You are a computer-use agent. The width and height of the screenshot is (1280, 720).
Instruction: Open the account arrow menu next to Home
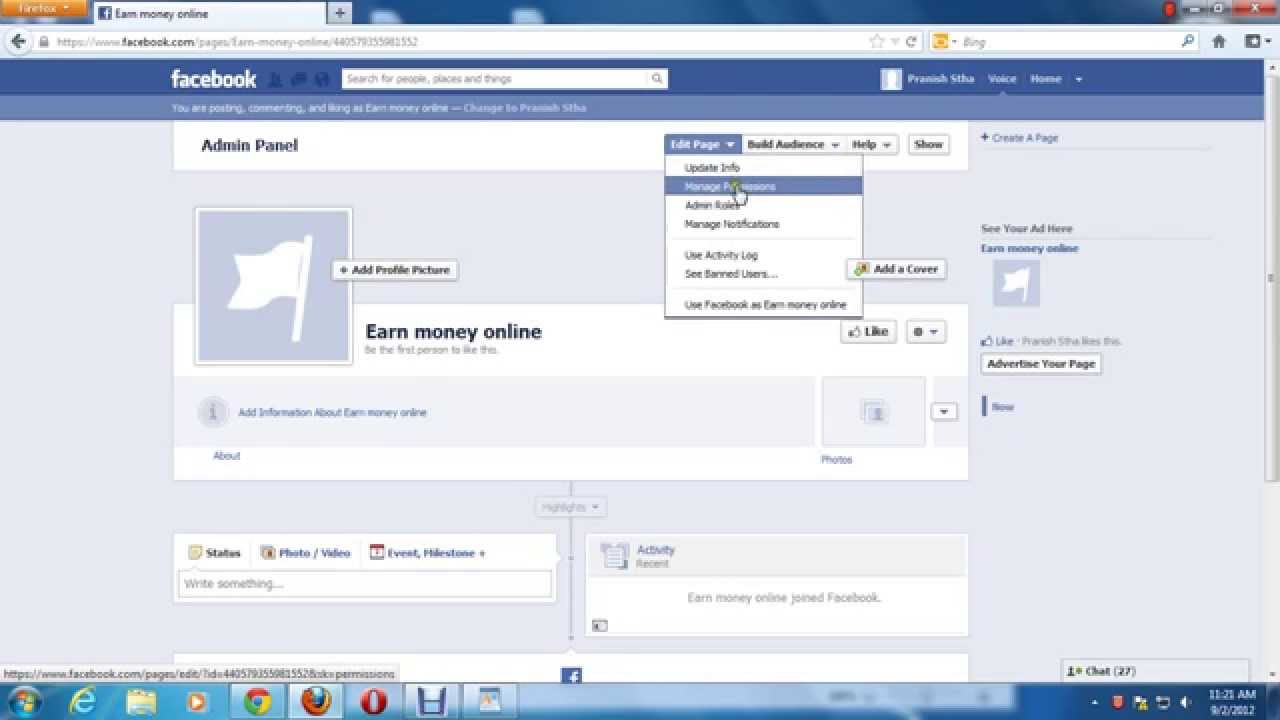click(1078, 79)
